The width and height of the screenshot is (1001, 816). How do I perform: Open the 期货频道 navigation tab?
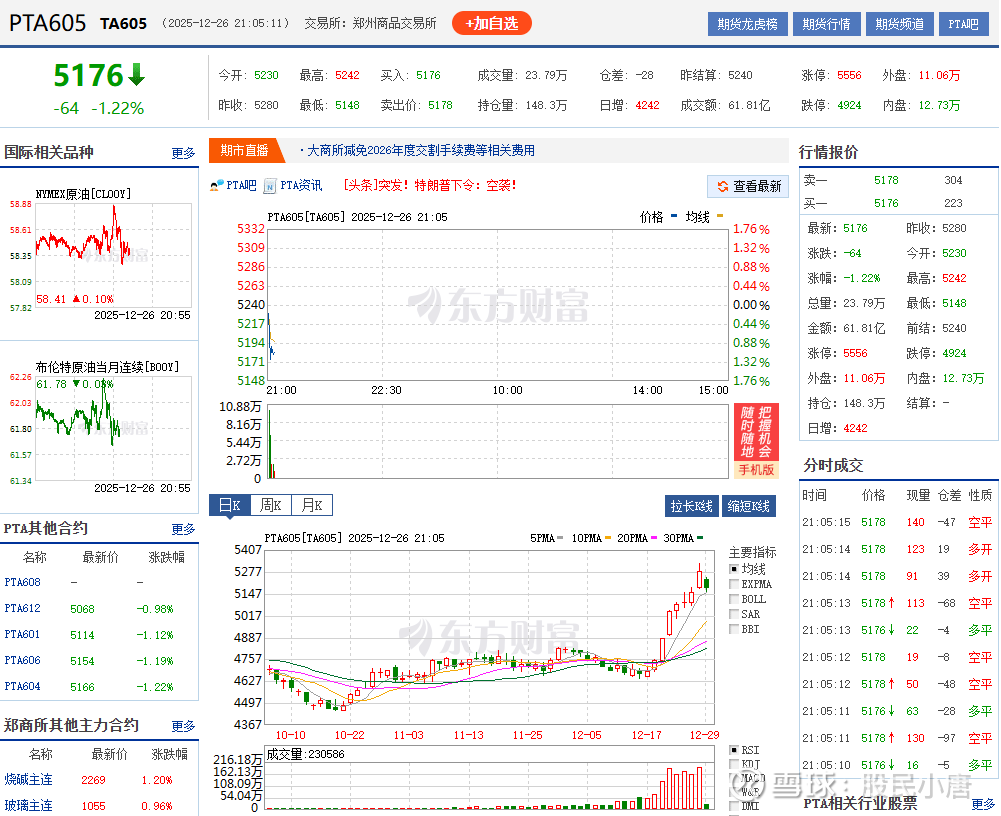(899, 24)
